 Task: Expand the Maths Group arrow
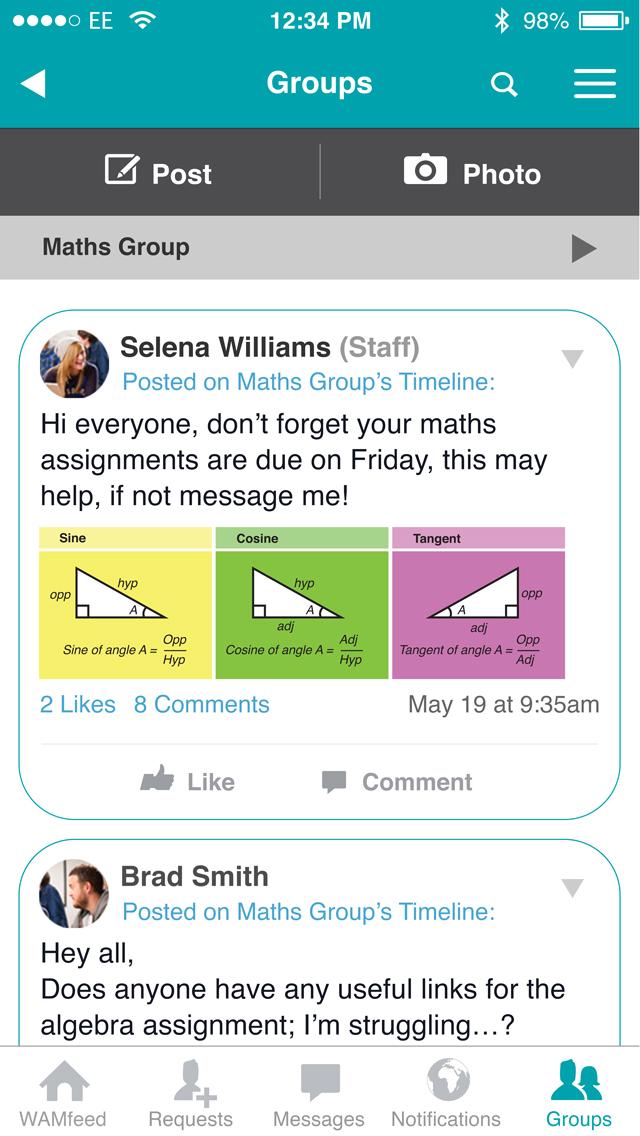point(584,248)
